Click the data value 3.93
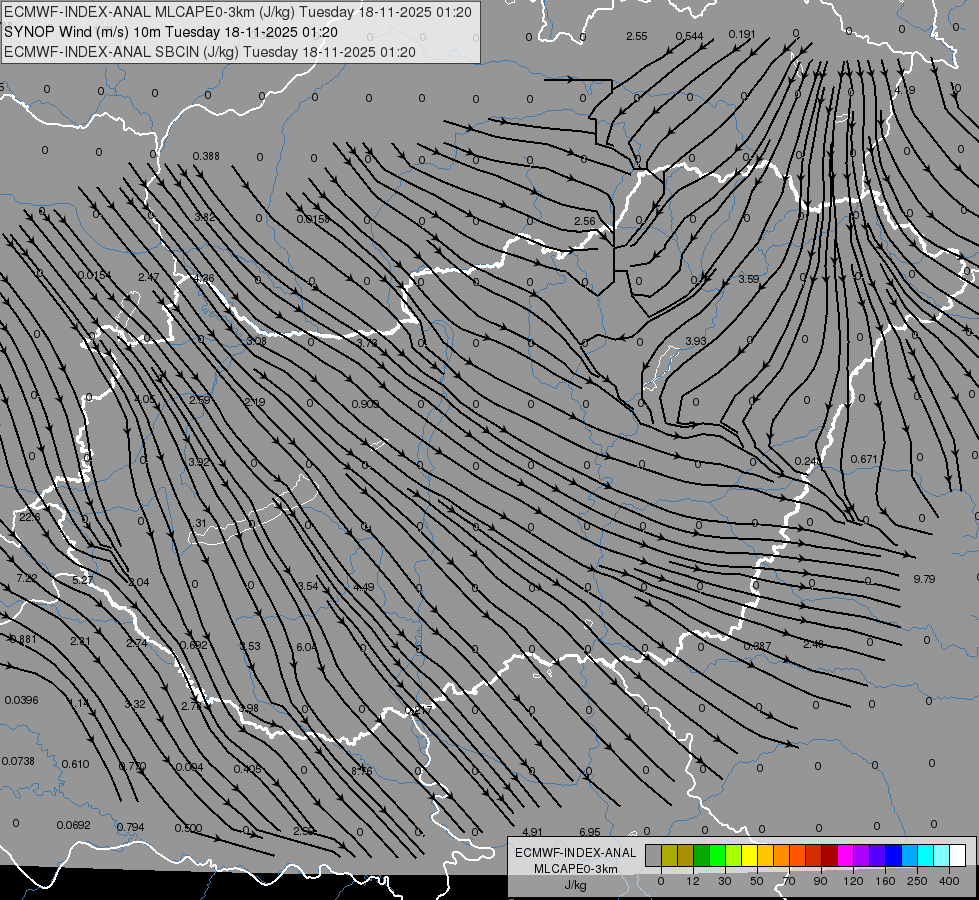This screenshot has height=900, width=979. tap(696, 341)
